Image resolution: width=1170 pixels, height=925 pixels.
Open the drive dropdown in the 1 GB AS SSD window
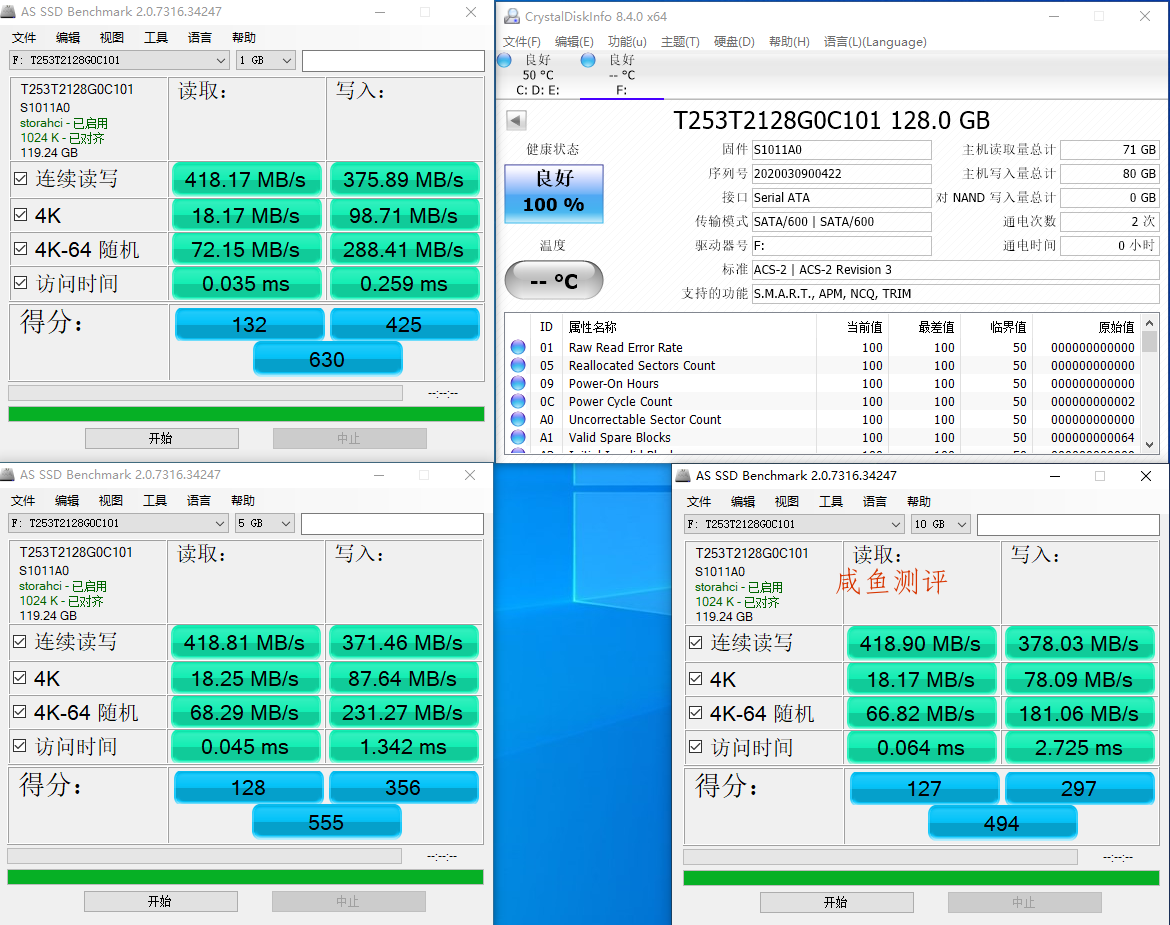119,60
